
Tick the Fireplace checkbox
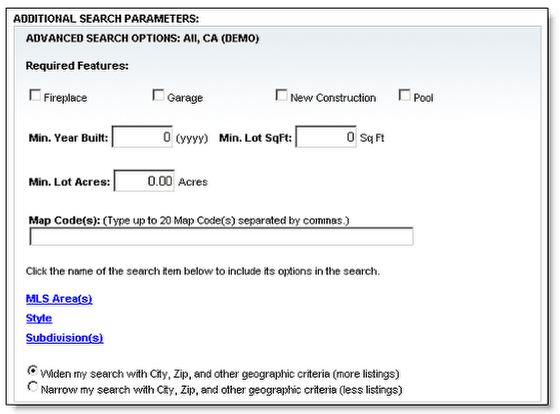tap(35, 95)
